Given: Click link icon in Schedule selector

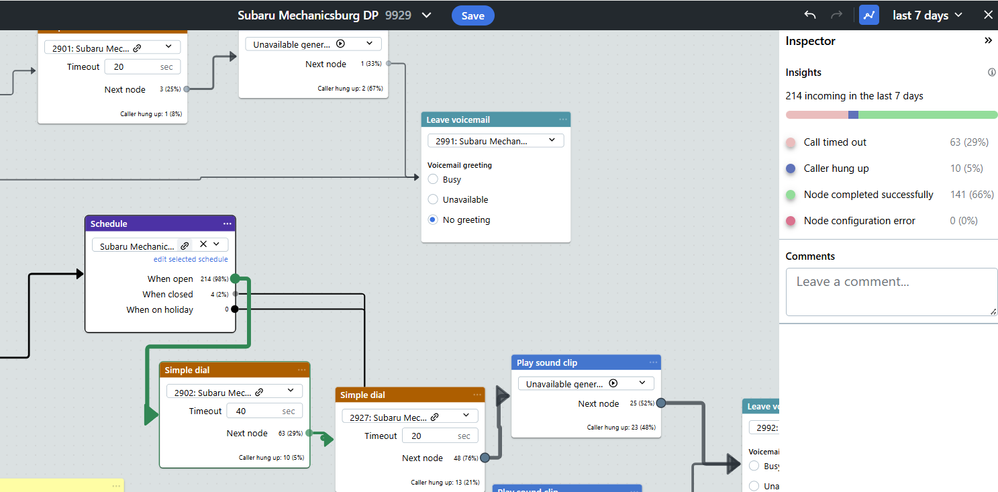Looking at the screenshot, I should click(x=185, y=245).
